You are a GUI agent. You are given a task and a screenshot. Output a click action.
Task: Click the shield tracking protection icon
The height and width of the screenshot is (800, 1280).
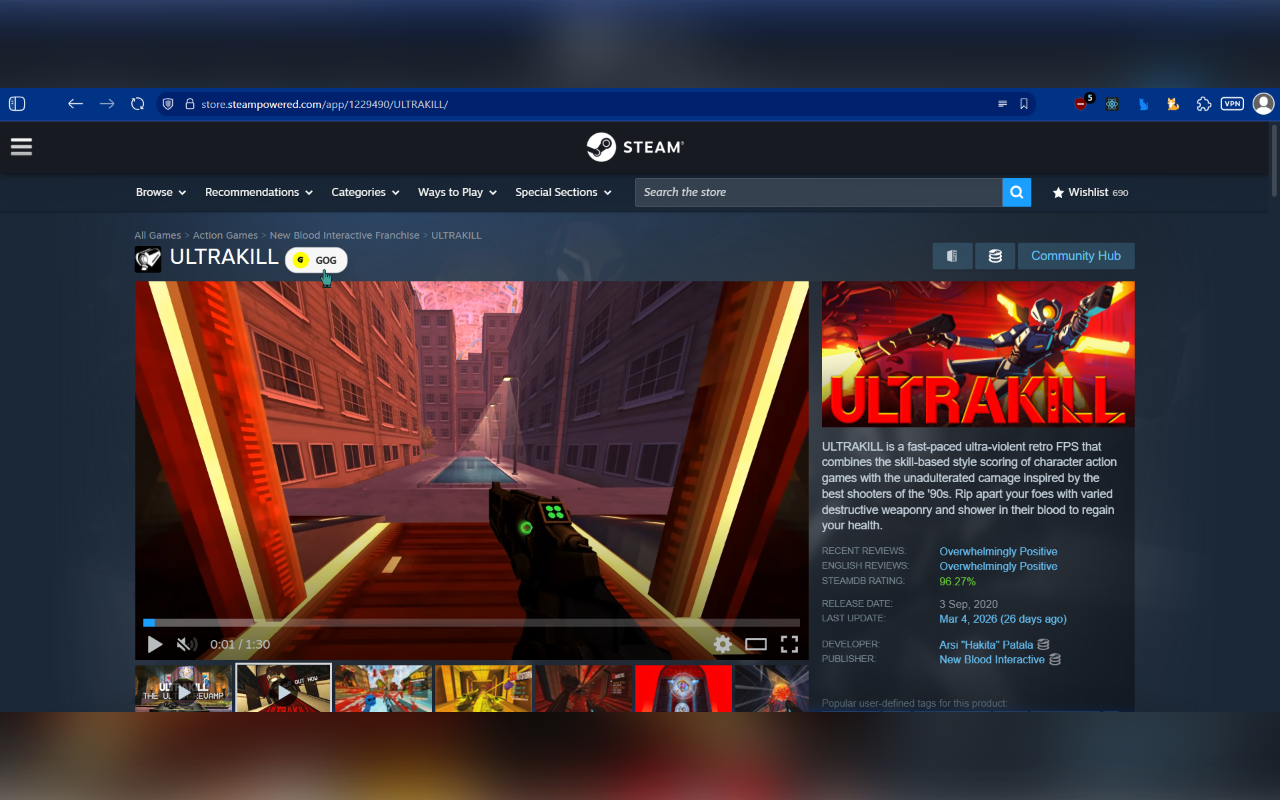coord(168,104)
